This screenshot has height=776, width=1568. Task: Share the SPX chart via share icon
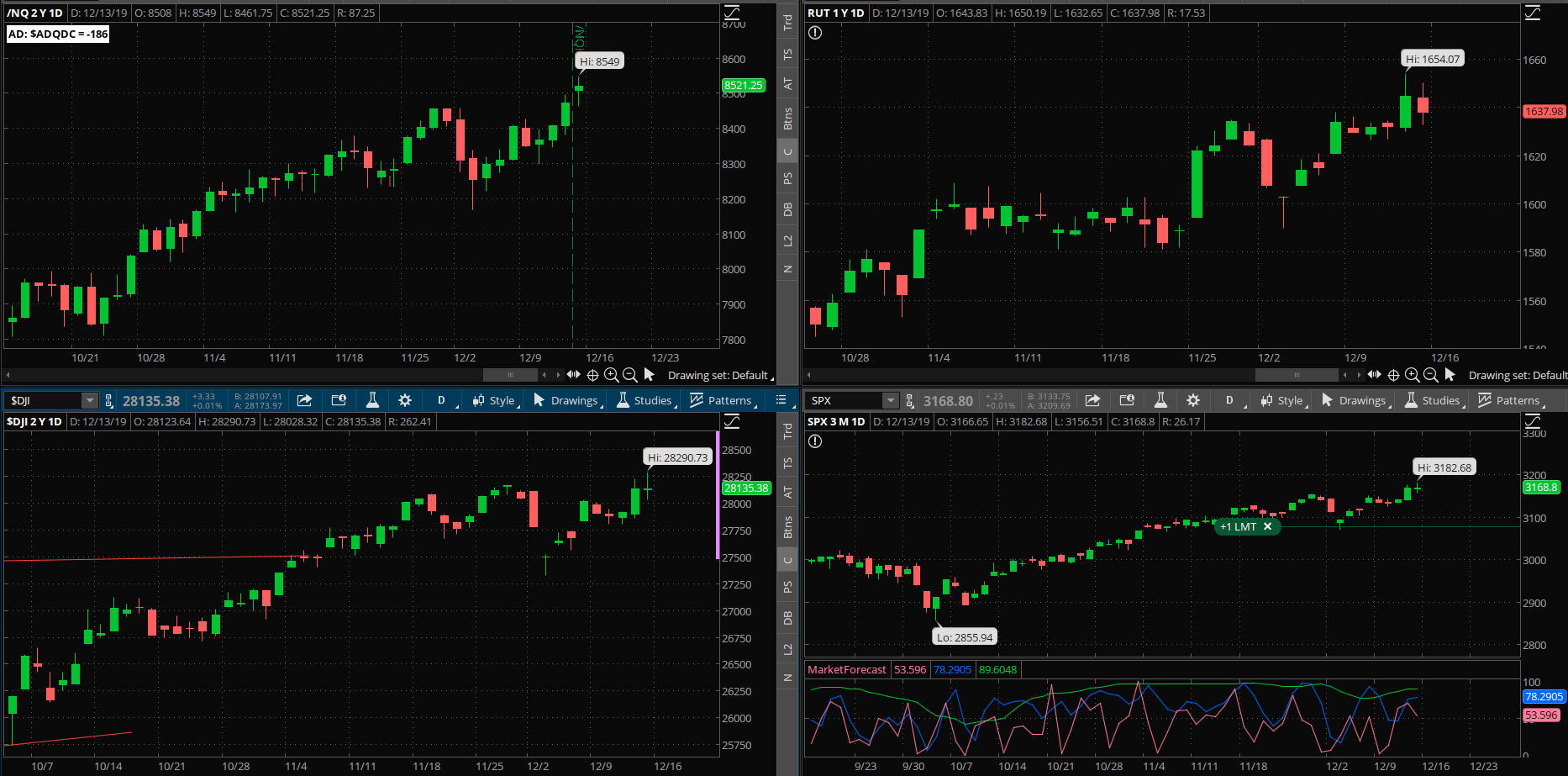point(1092,400)
